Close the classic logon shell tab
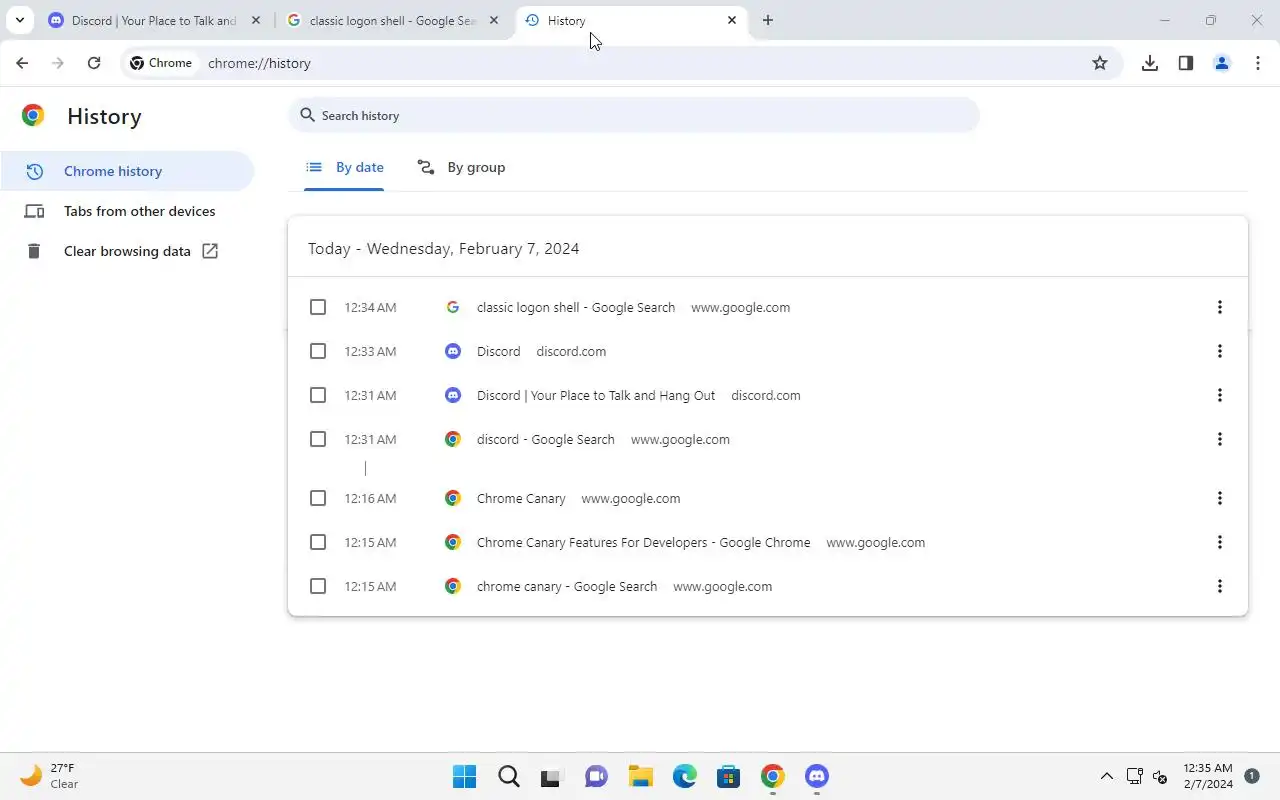The image size is (1280, 800). pyautogui.click(x=494, y=20)
